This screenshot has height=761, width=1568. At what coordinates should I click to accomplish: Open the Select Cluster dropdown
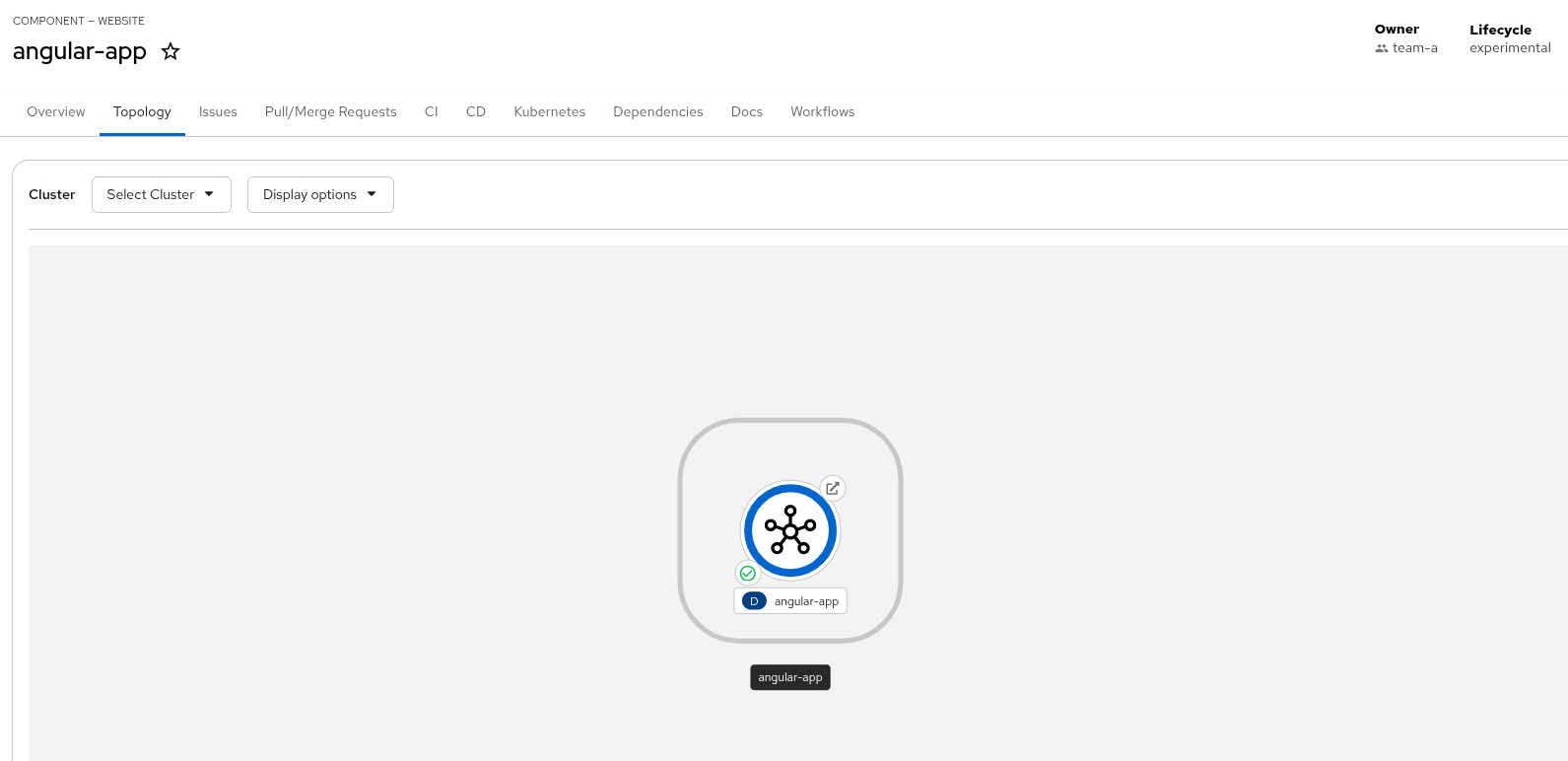pyautogui.click(x=162, y=194)
